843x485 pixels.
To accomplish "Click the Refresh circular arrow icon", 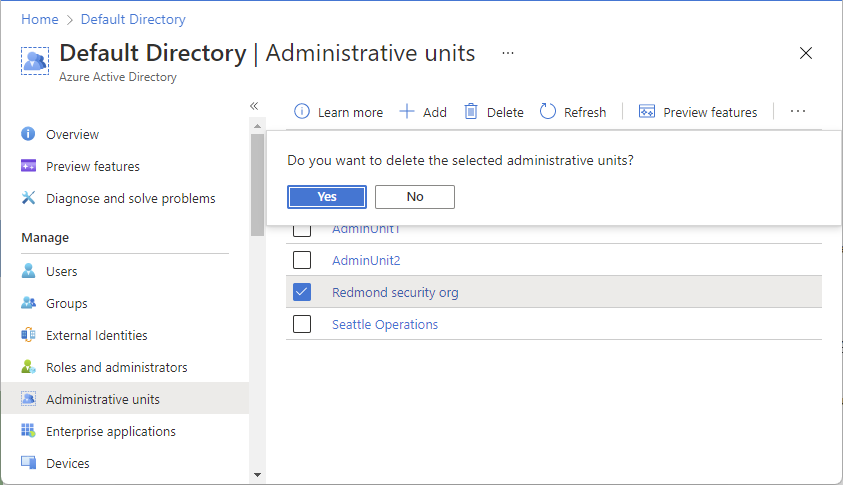I will pos(547,111).
